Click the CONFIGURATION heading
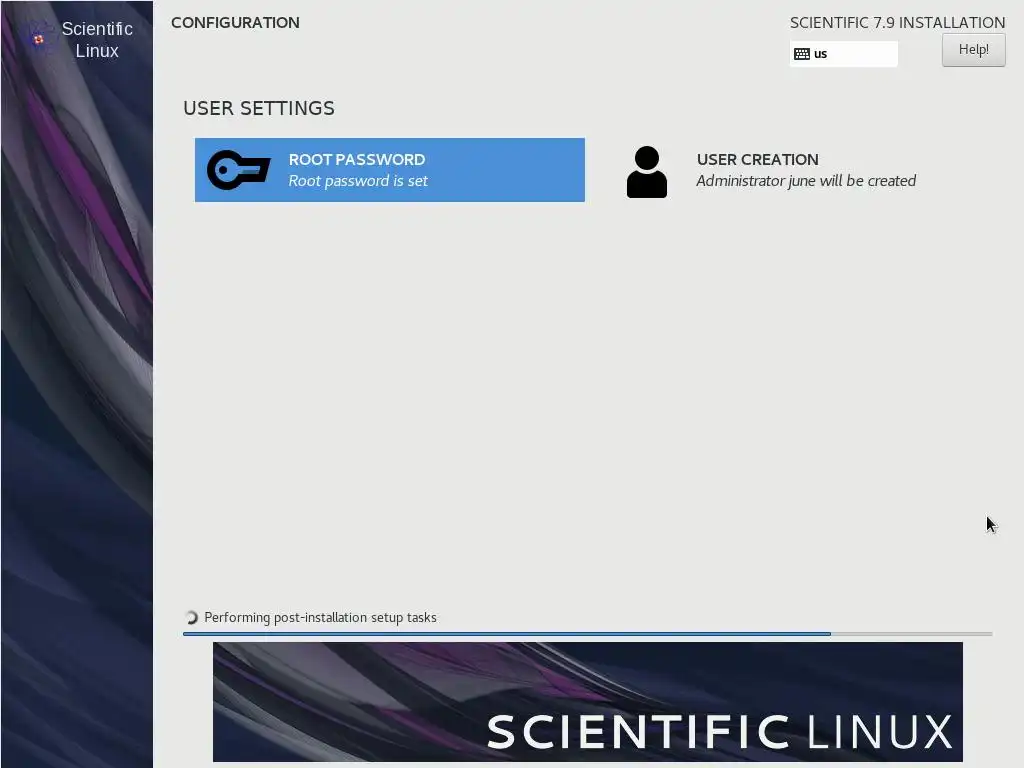Screen dimensions: 1024x768 tap(235, 23)
